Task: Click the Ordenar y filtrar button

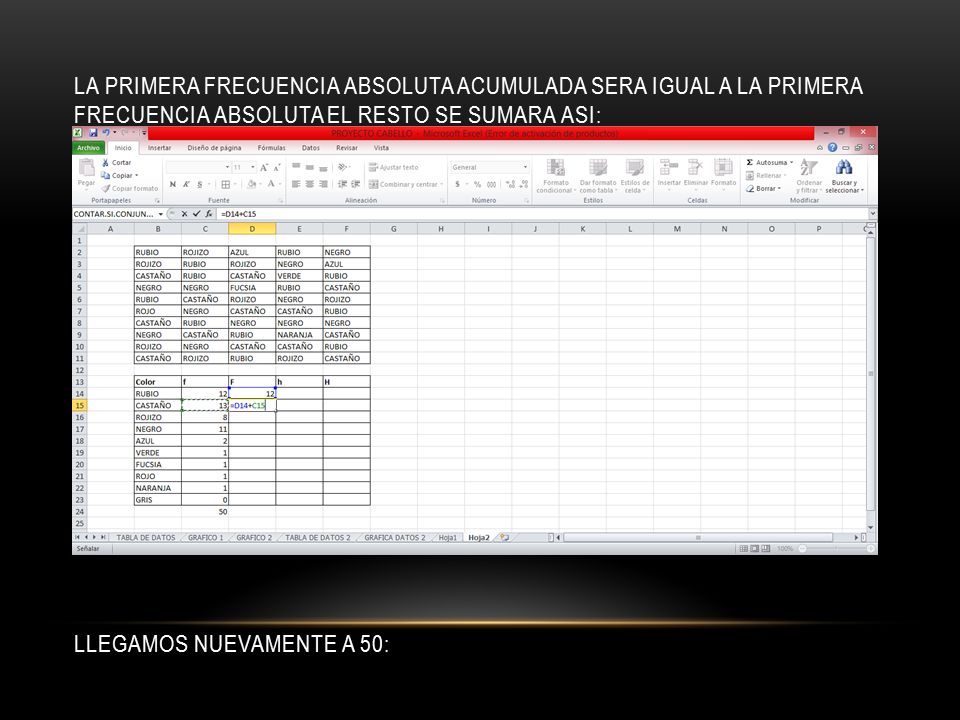Action: (809, 176)
